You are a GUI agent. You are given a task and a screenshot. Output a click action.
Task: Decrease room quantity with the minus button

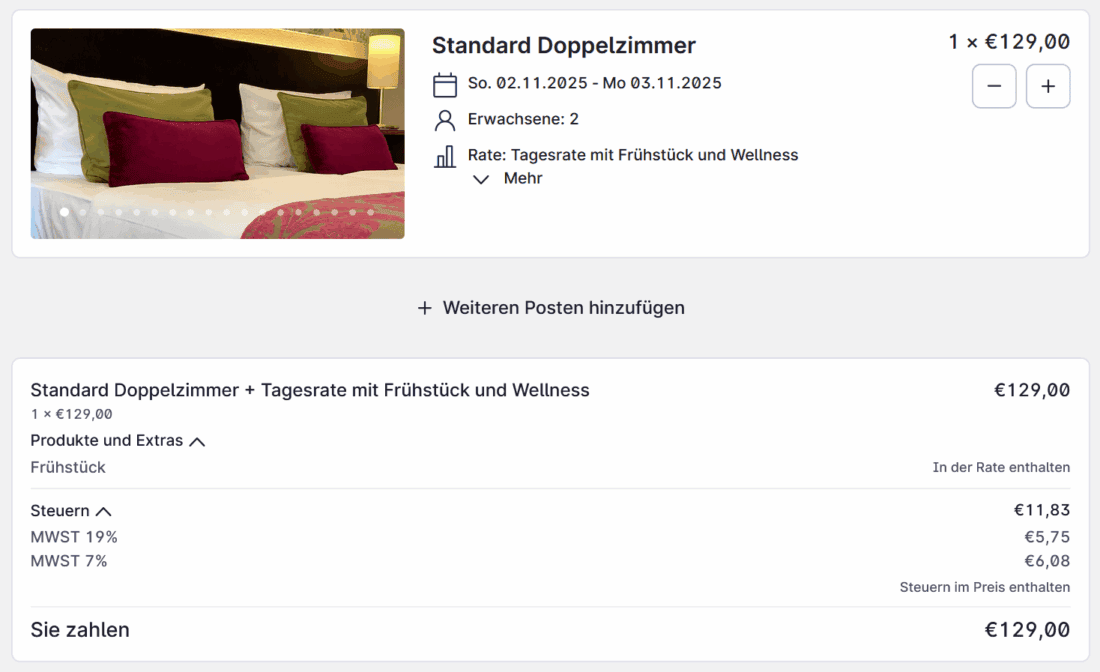(x=994, y=86)
